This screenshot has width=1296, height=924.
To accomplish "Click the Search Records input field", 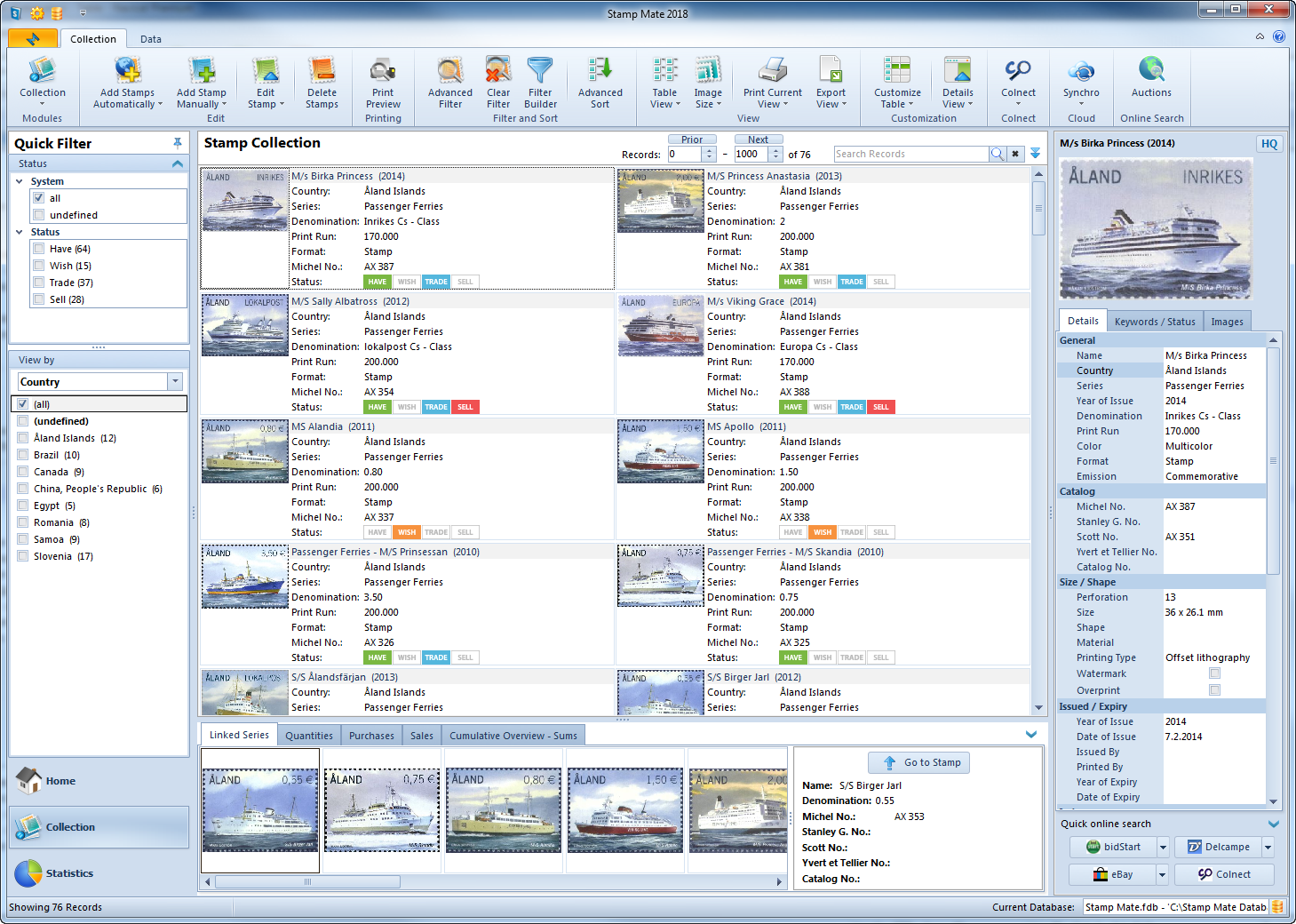I will [x=910, y=154].
